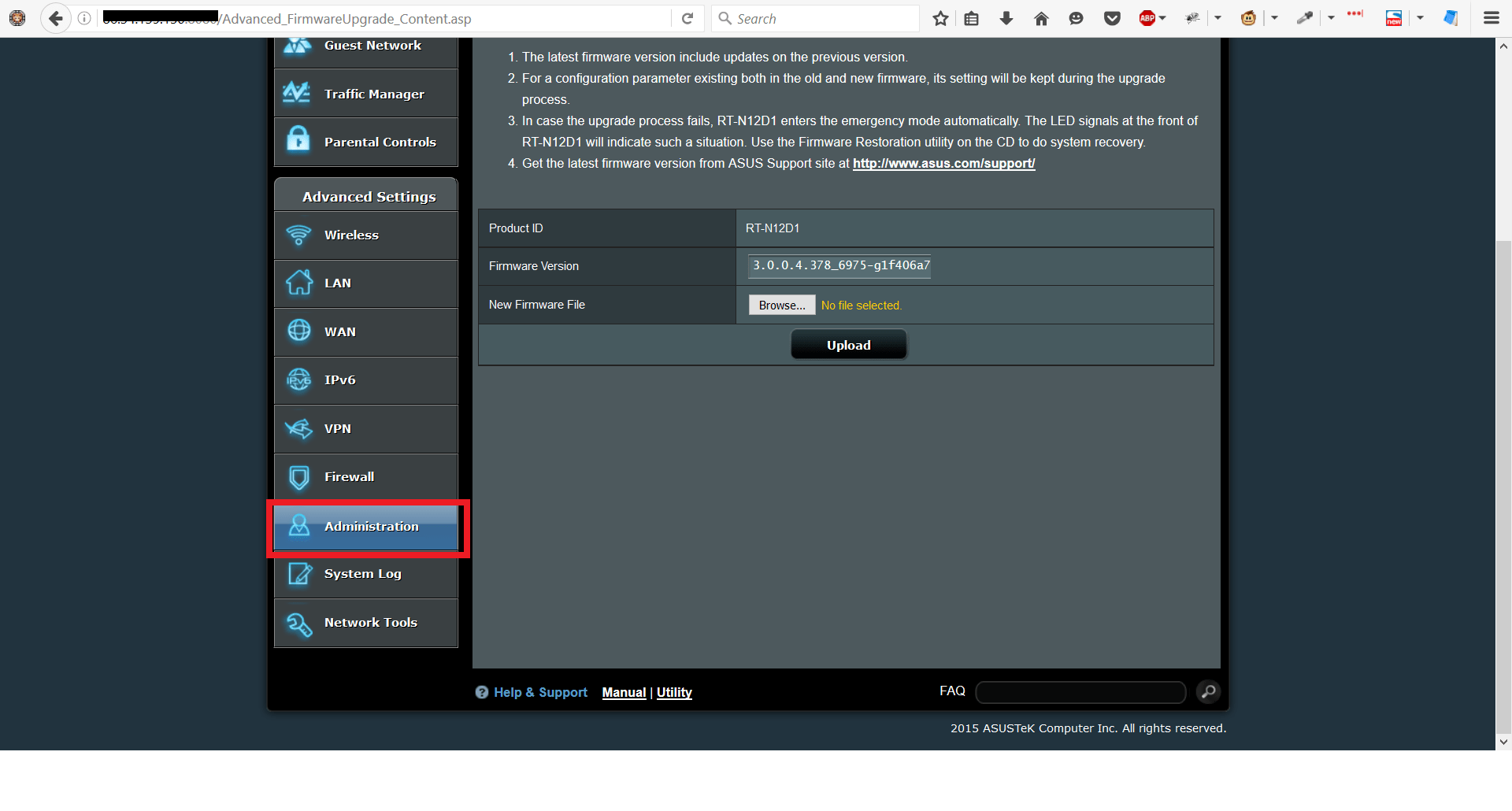Viewport: 1512px width, 811px height.
Task: Open Parental Controls section
Action: pyautogui.click(x=365, y=142)
